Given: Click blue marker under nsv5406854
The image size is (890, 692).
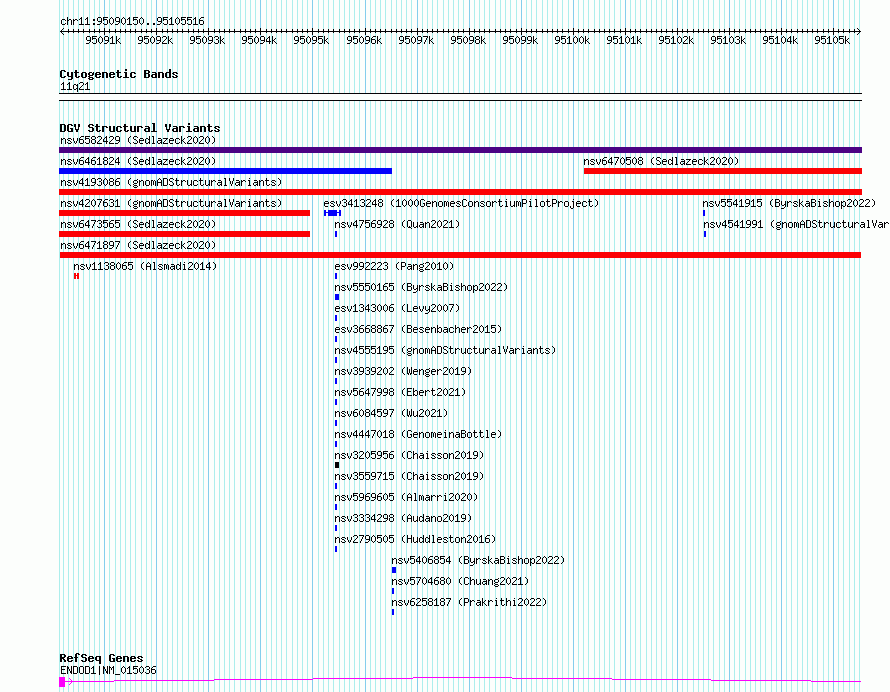Looking at the screenshot, I should [x=394, y=570].
